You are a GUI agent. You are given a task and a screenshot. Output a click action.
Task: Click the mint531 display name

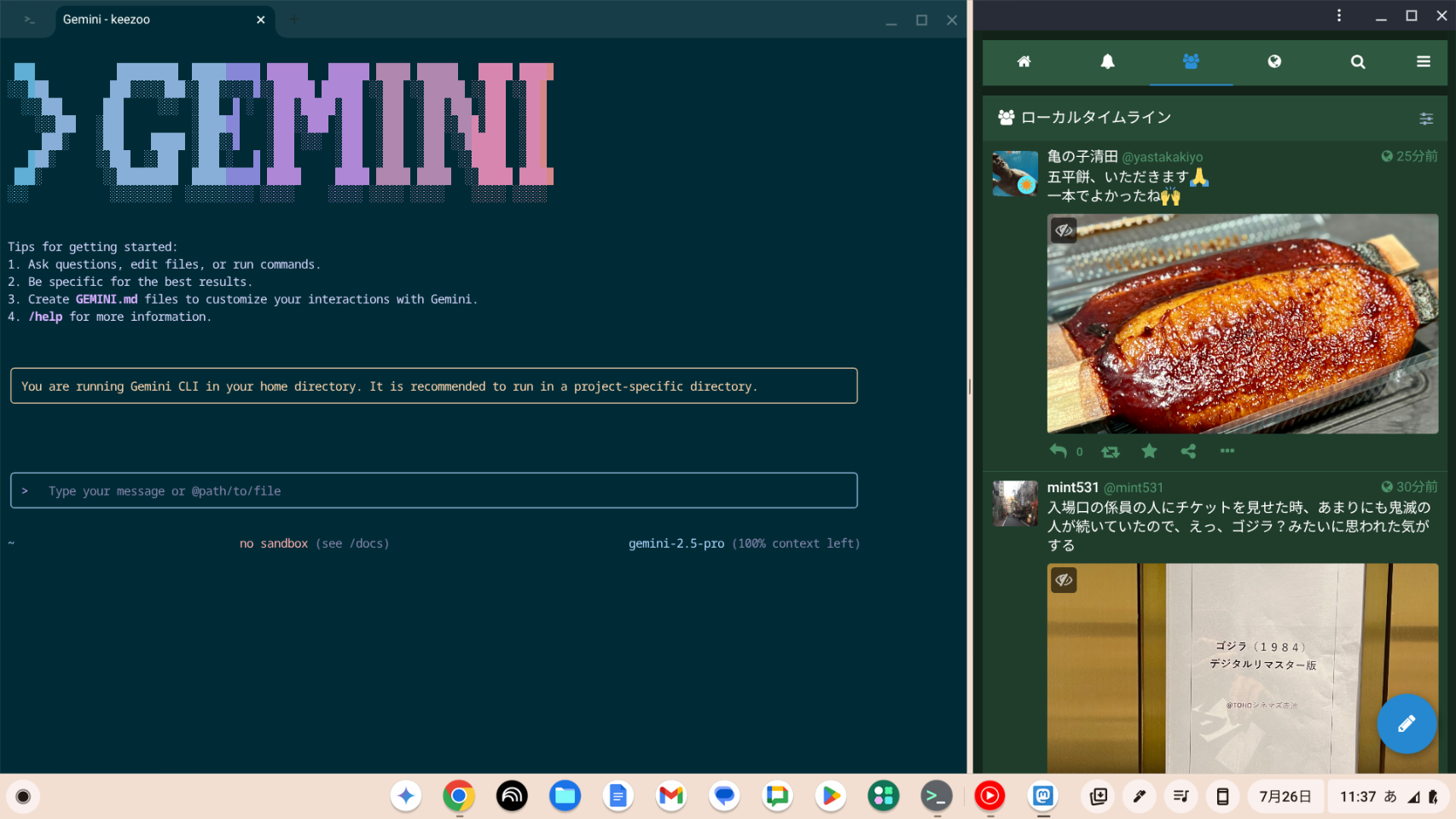tap(1073, 487)
